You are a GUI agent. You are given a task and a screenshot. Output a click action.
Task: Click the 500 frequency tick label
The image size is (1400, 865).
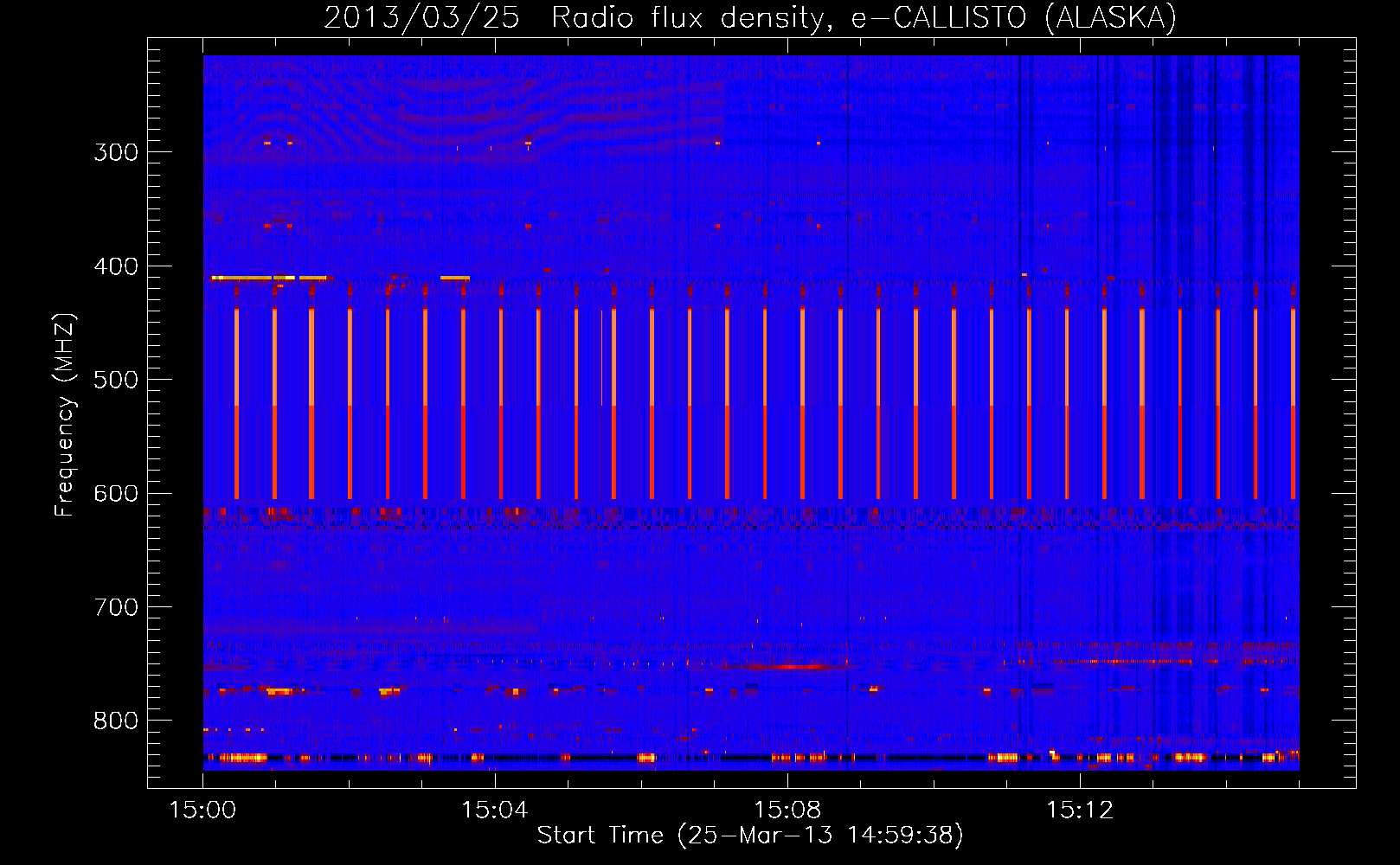[116, 380]
